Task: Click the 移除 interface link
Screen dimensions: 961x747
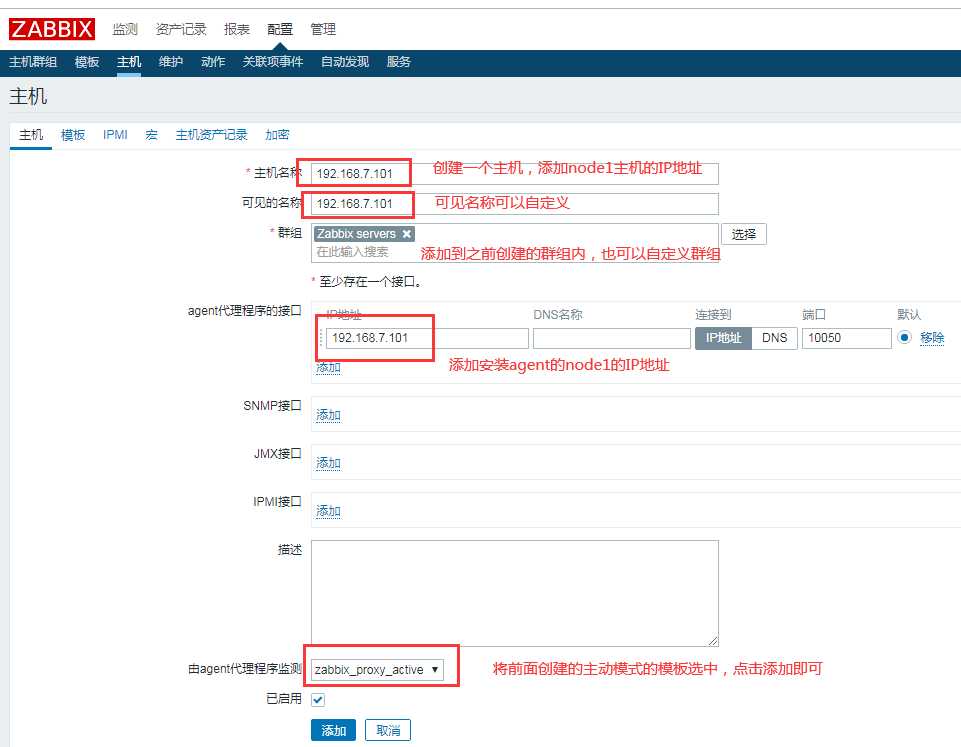Action: click(x=932, y=338)
